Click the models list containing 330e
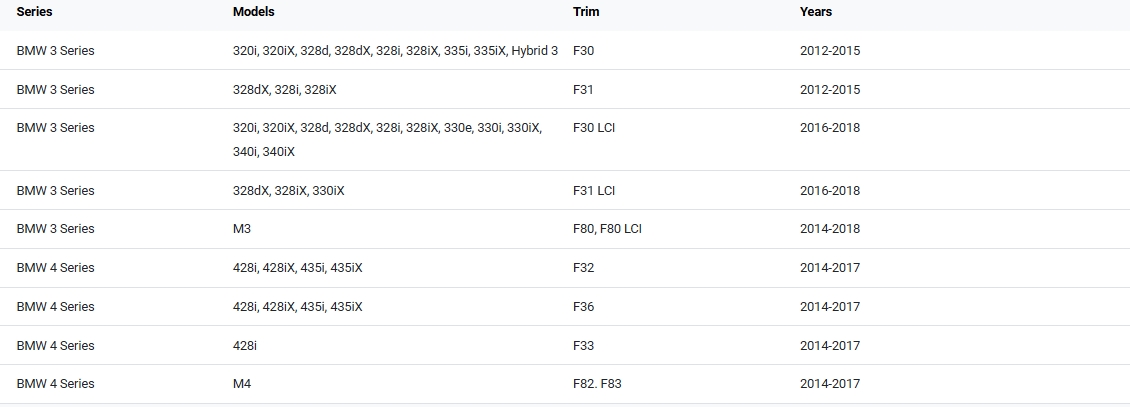 click(x=386, y=128)
